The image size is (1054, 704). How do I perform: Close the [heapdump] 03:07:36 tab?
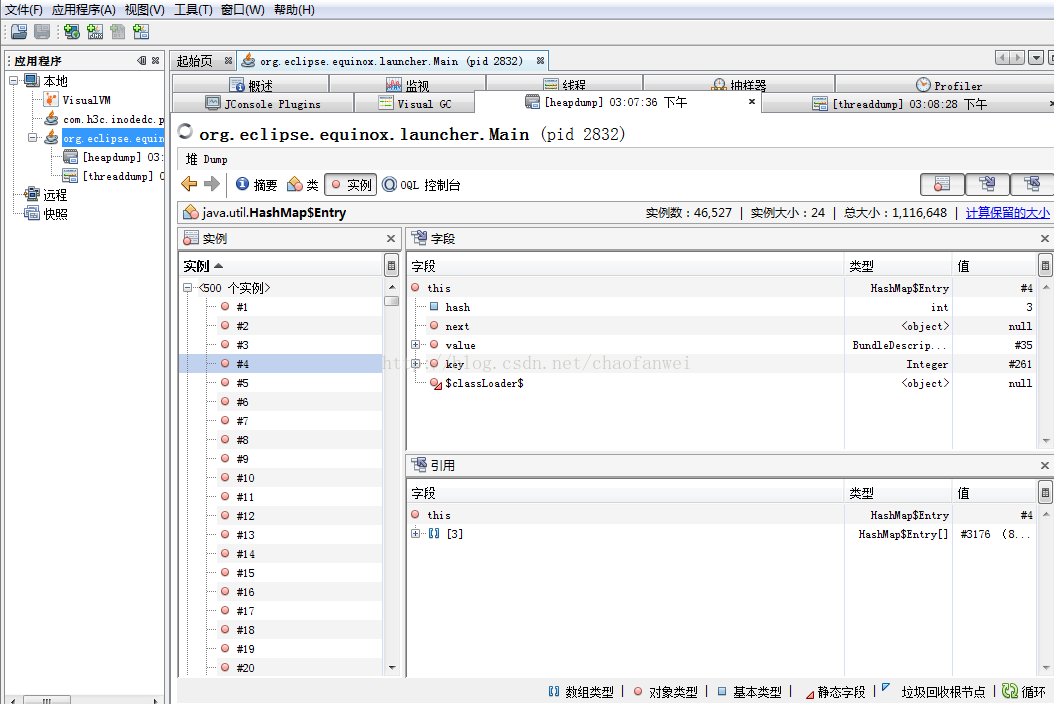[x=752, y=102]
